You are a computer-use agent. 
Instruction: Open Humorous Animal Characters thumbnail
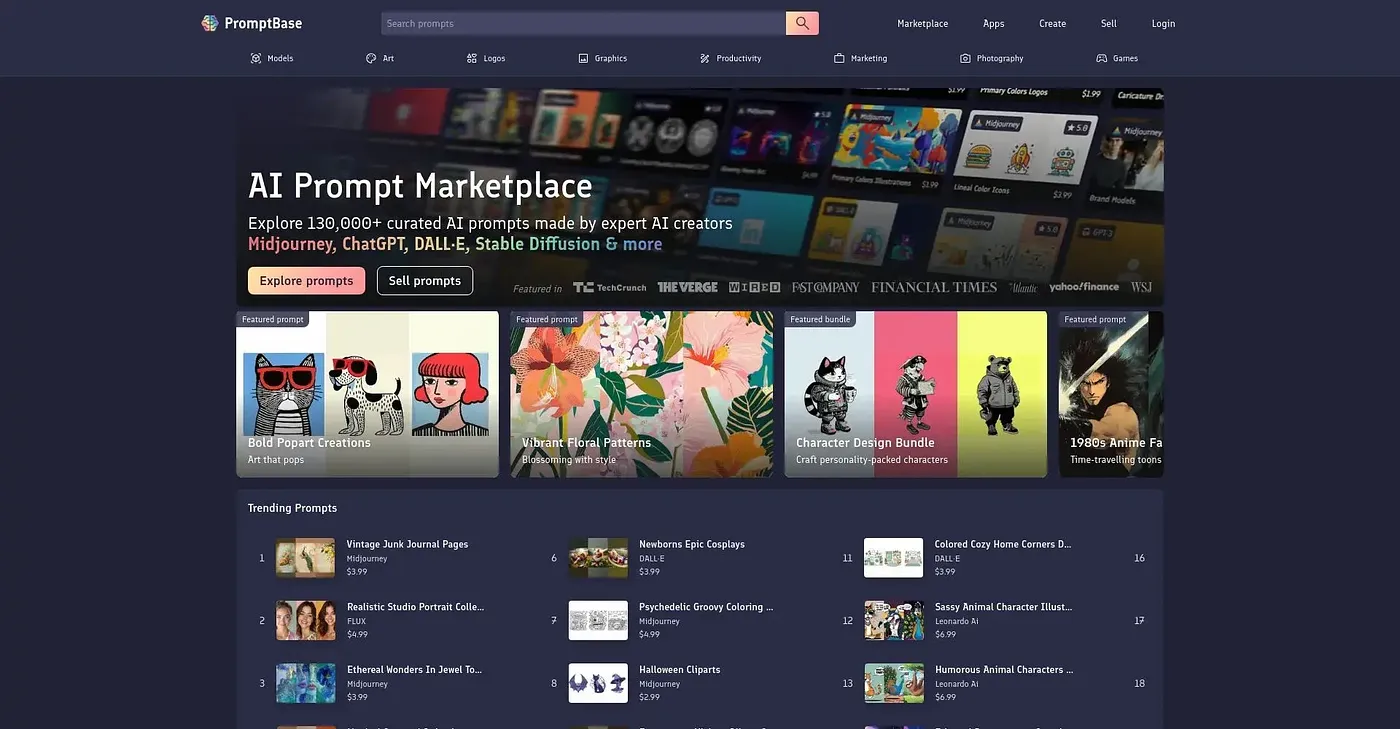[893, 683]
